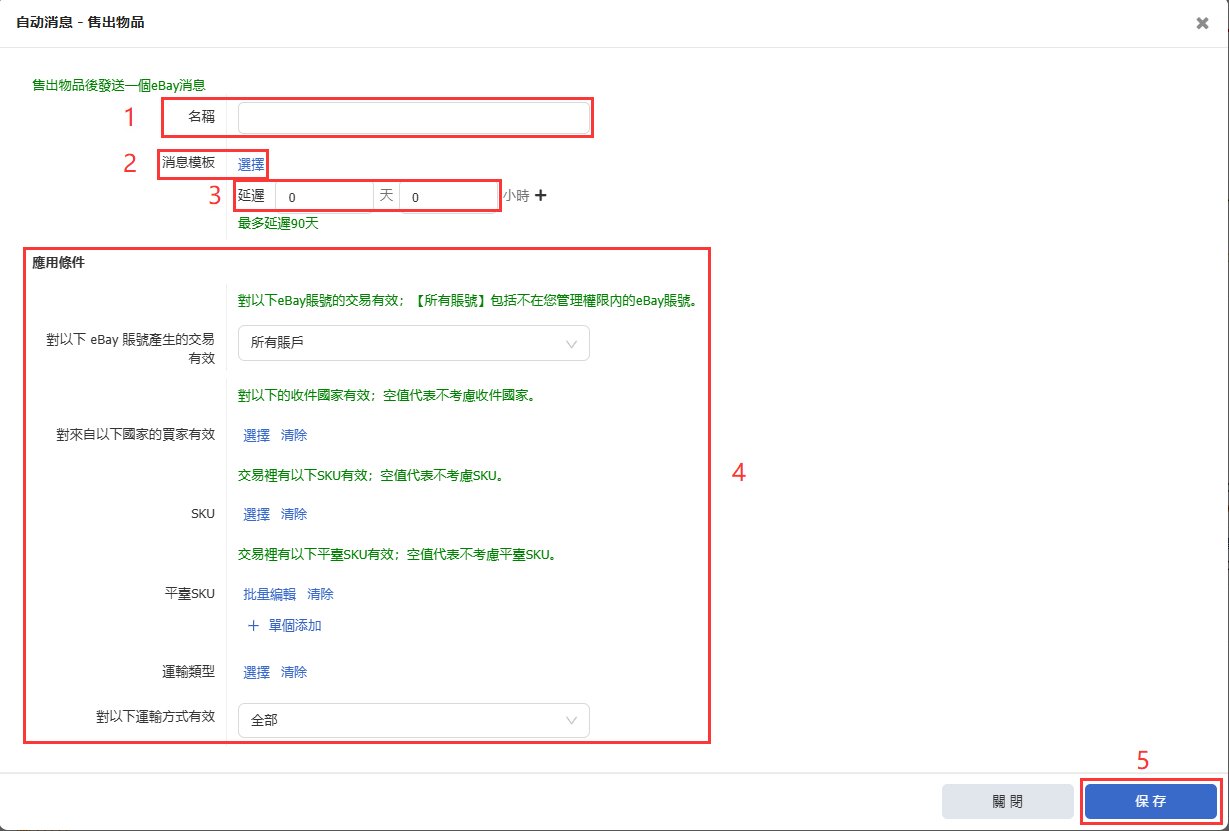
Task: Click 選擇 in the SKU row
Action: (257, 514)
